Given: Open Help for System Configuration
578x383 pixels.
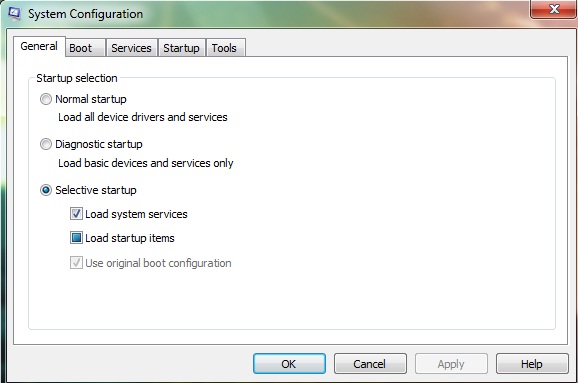Looking at the screenshot, I should click(x=532, y=364).
